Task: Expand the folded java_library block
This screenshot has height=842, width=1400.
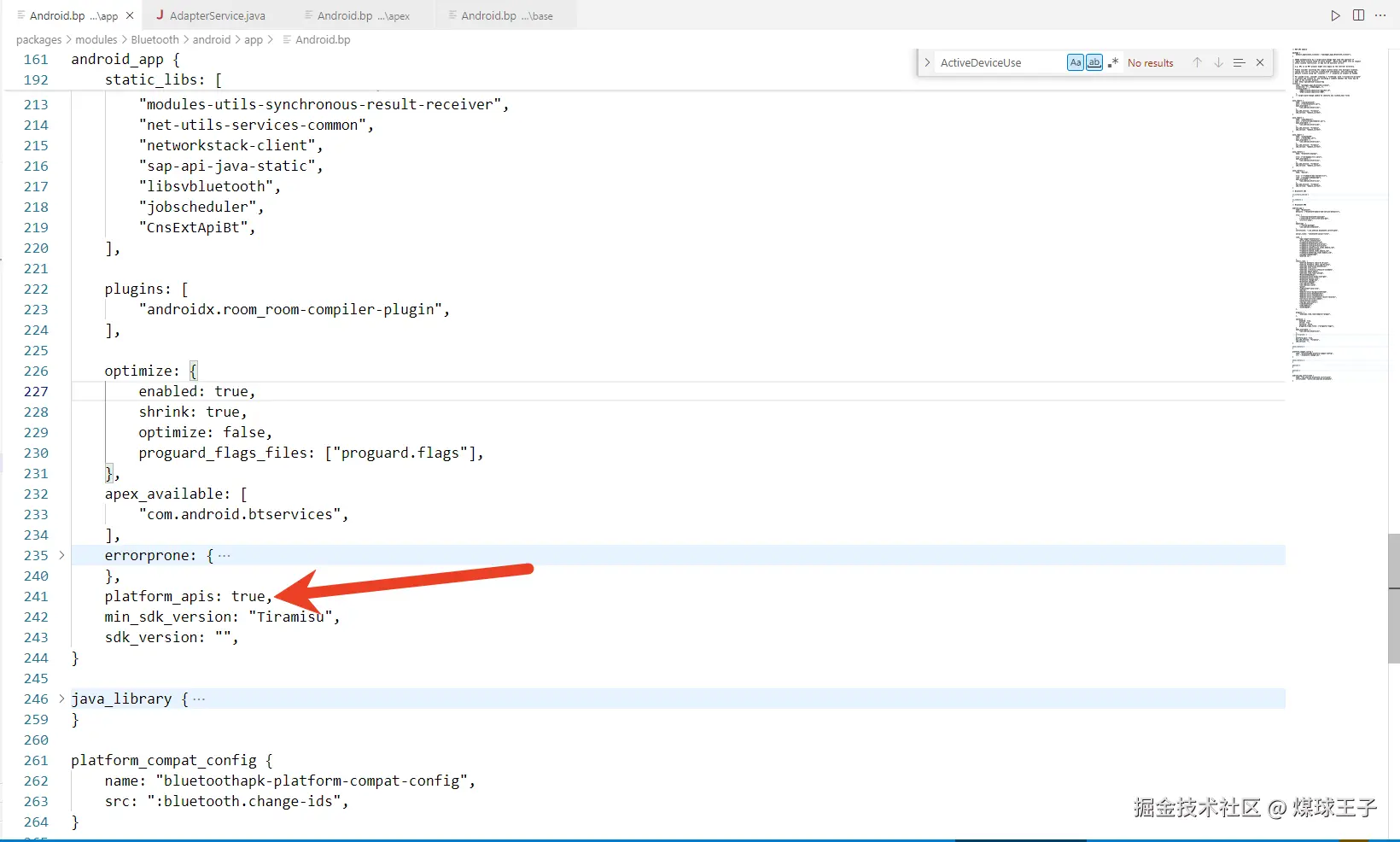Action: tap(61, 699)
